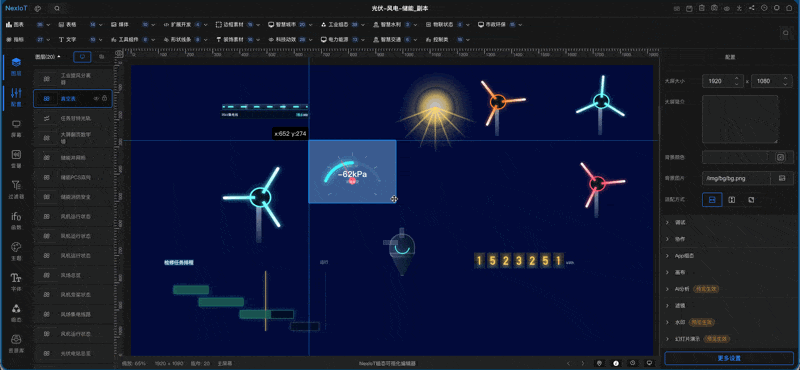Open the 图层 layers sidebar panel
The width and height of the screenshot is (800, 370).
pos(16,67)
